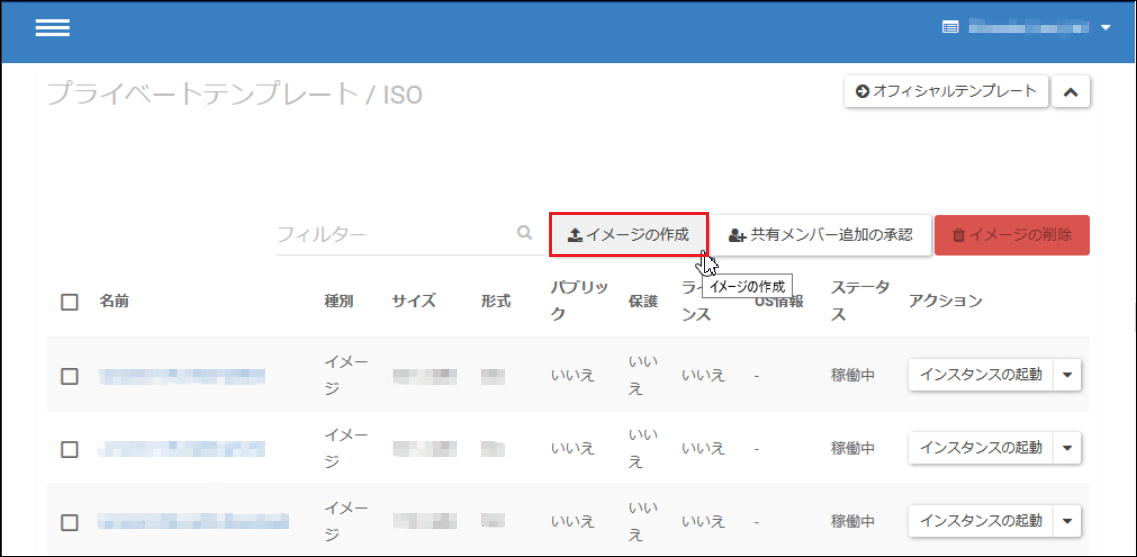Click 稼働中 status in second row

pyautogui.click(x=853, y=449)
